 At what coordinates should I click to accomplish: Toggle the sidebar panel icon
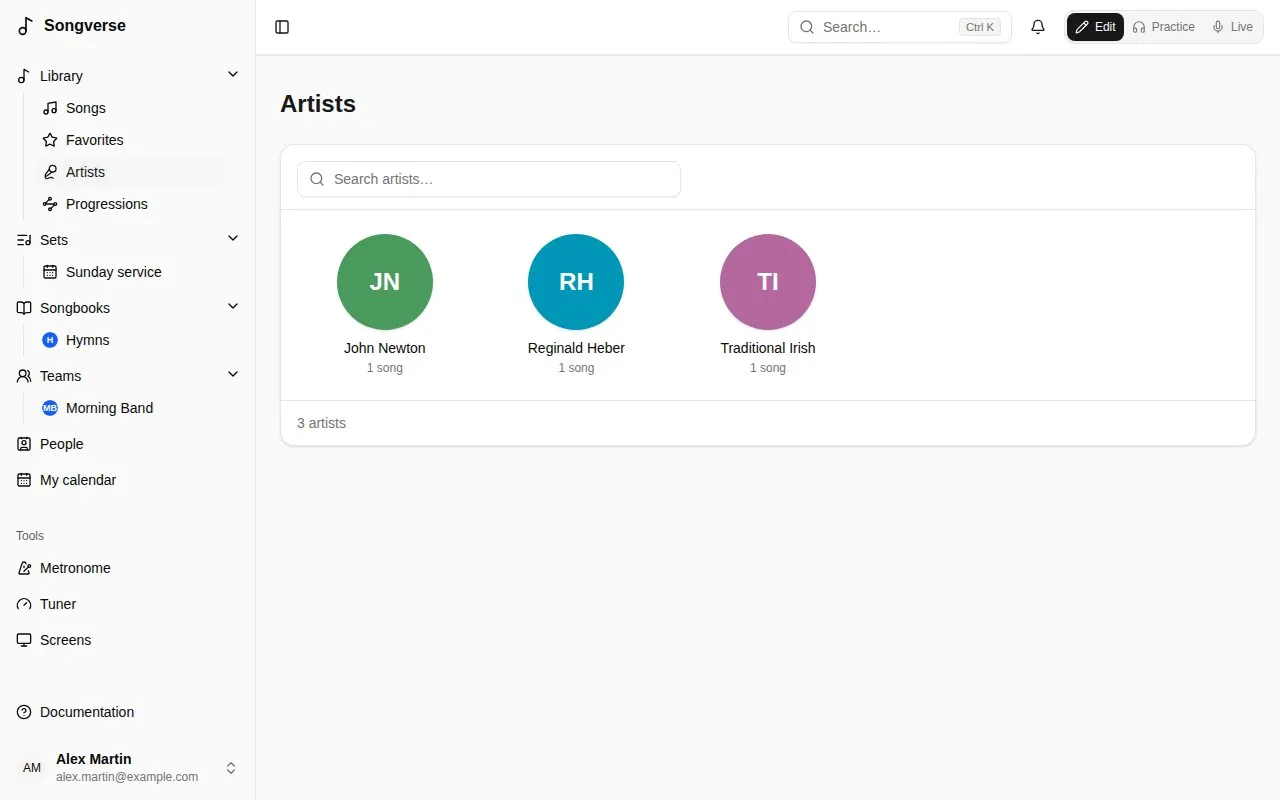(x=282, y=27)
